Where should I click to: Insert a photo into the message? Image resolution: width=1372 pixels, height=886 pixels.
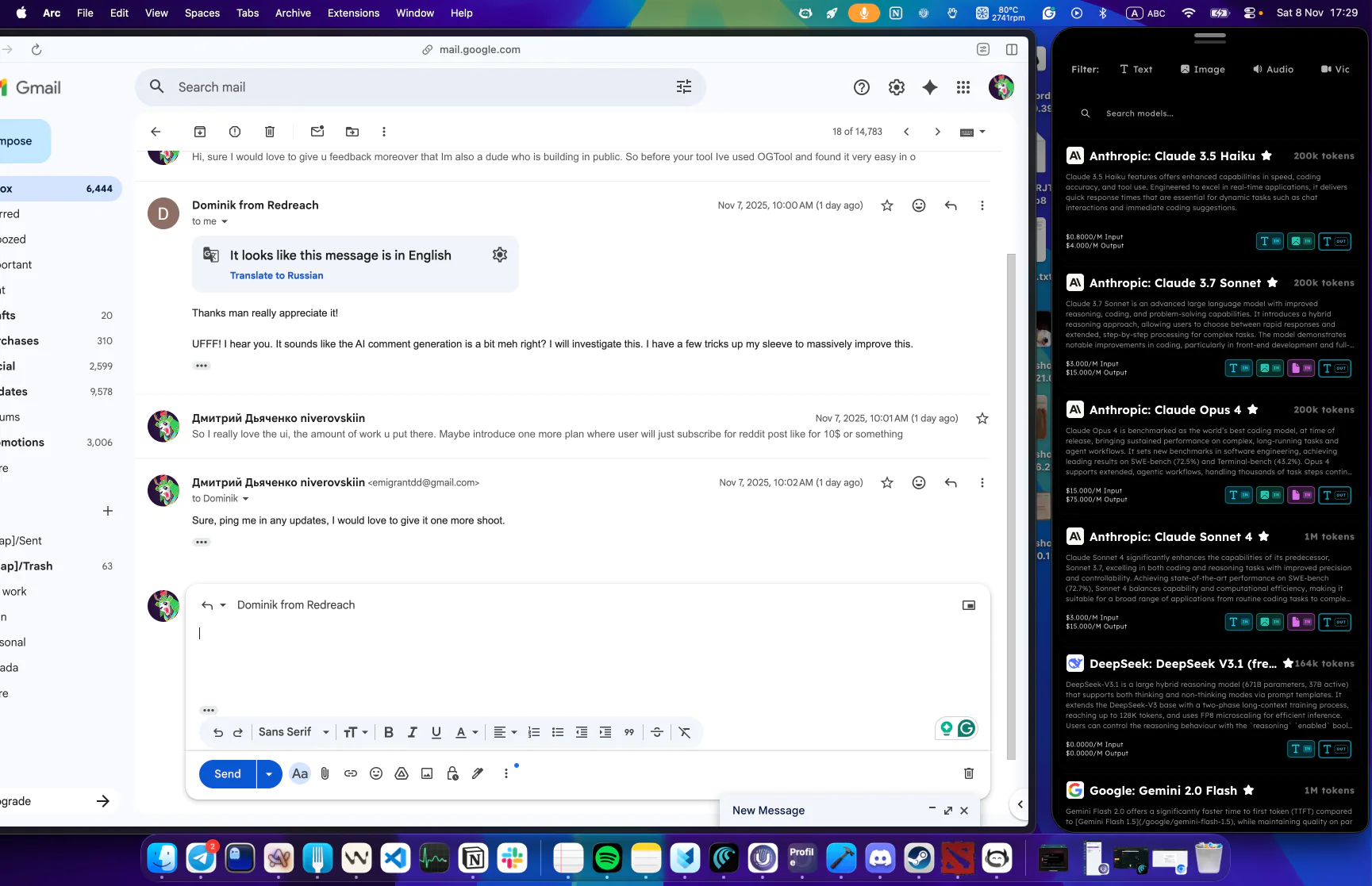[x=426, y=773]
